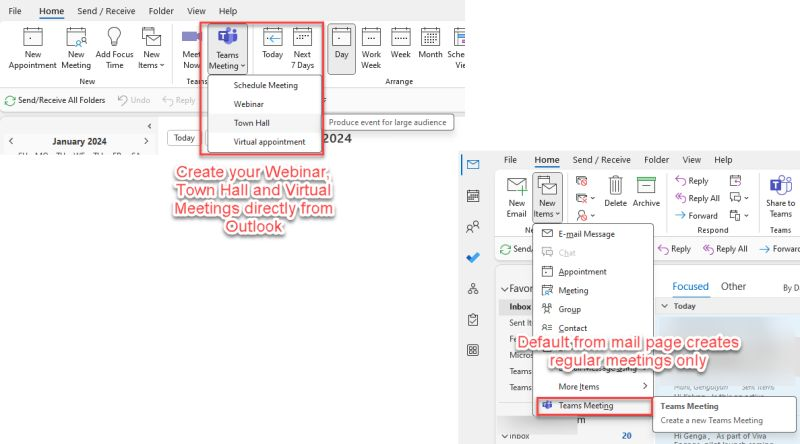This screenshot has height=444, width=800.
Task: Click New Meeting in the calendar ribbon
Action: (x=76, y=48)
